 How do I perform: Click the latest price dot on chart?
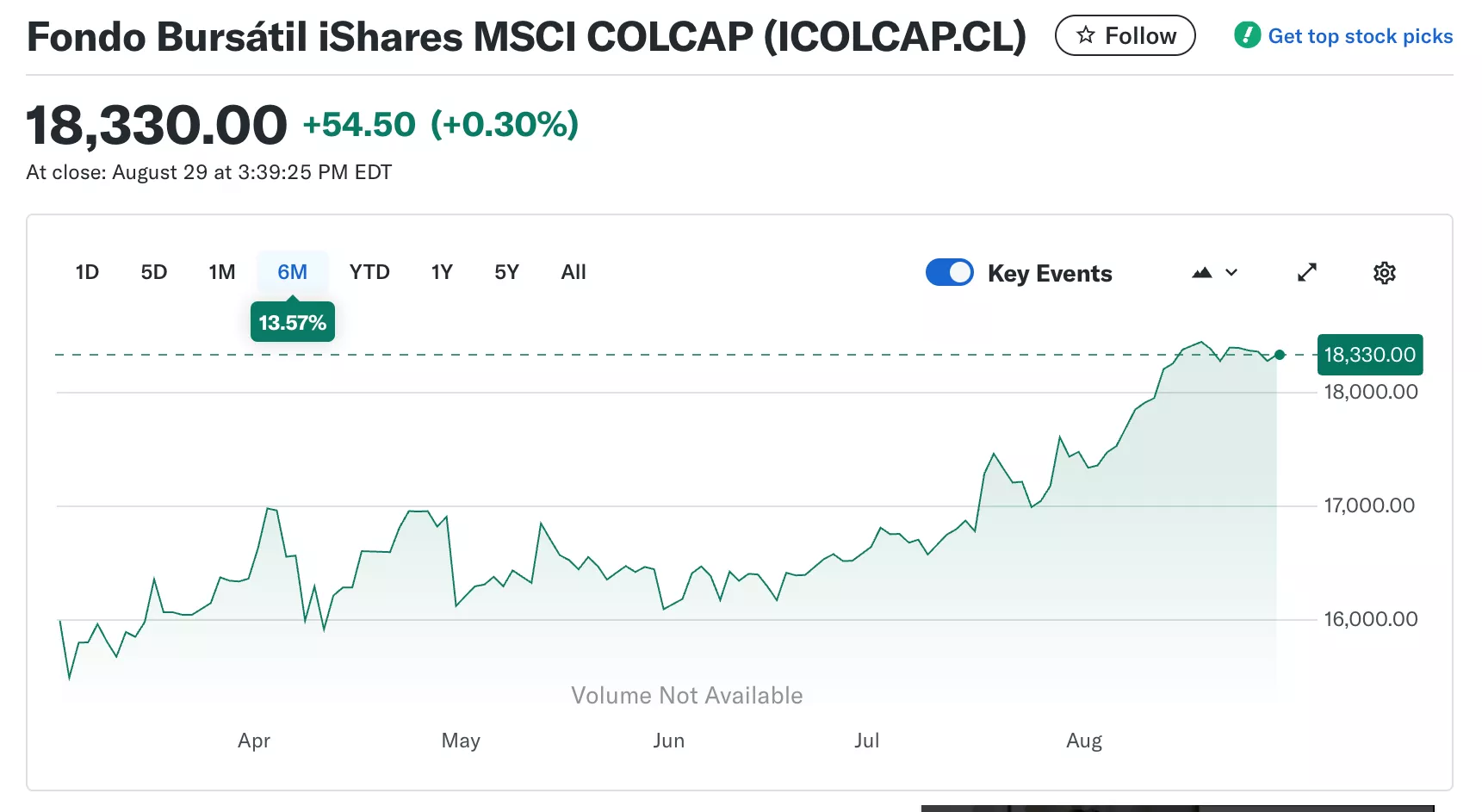[1280, 355]
